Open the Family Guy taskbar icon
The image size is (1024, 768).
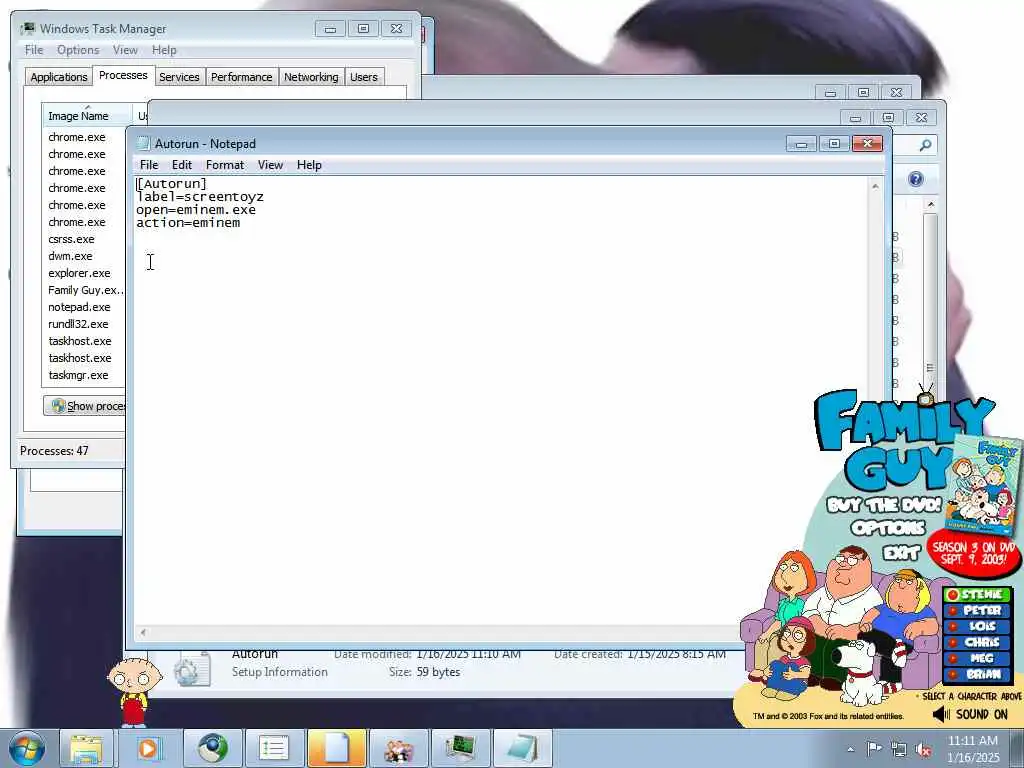tap(398, 748)
